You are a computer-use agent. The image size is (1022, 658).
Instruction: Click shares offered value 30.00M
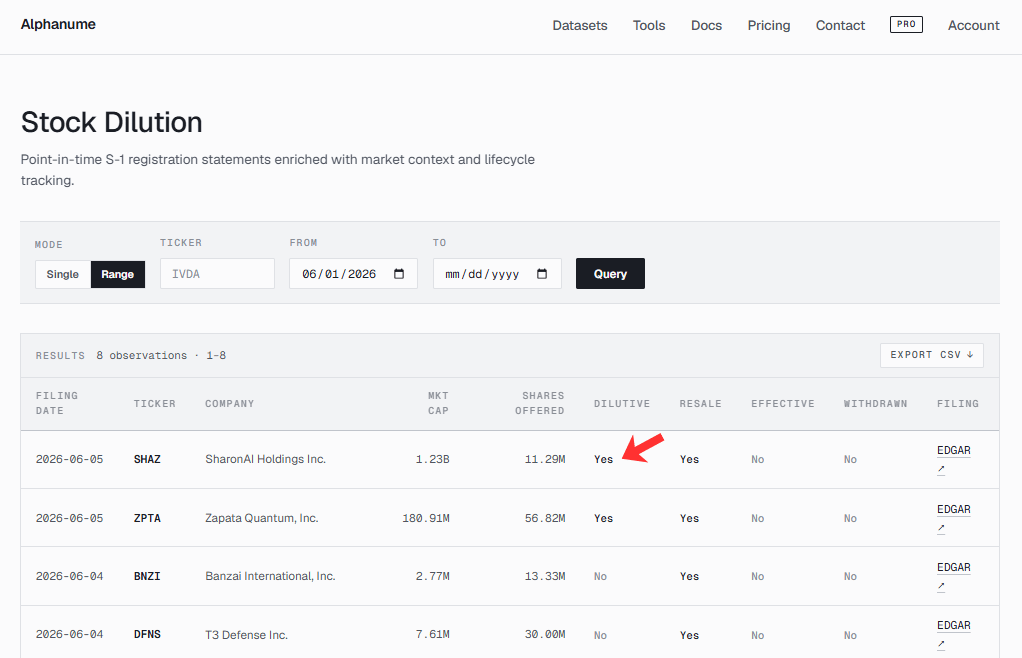[545, 635]
